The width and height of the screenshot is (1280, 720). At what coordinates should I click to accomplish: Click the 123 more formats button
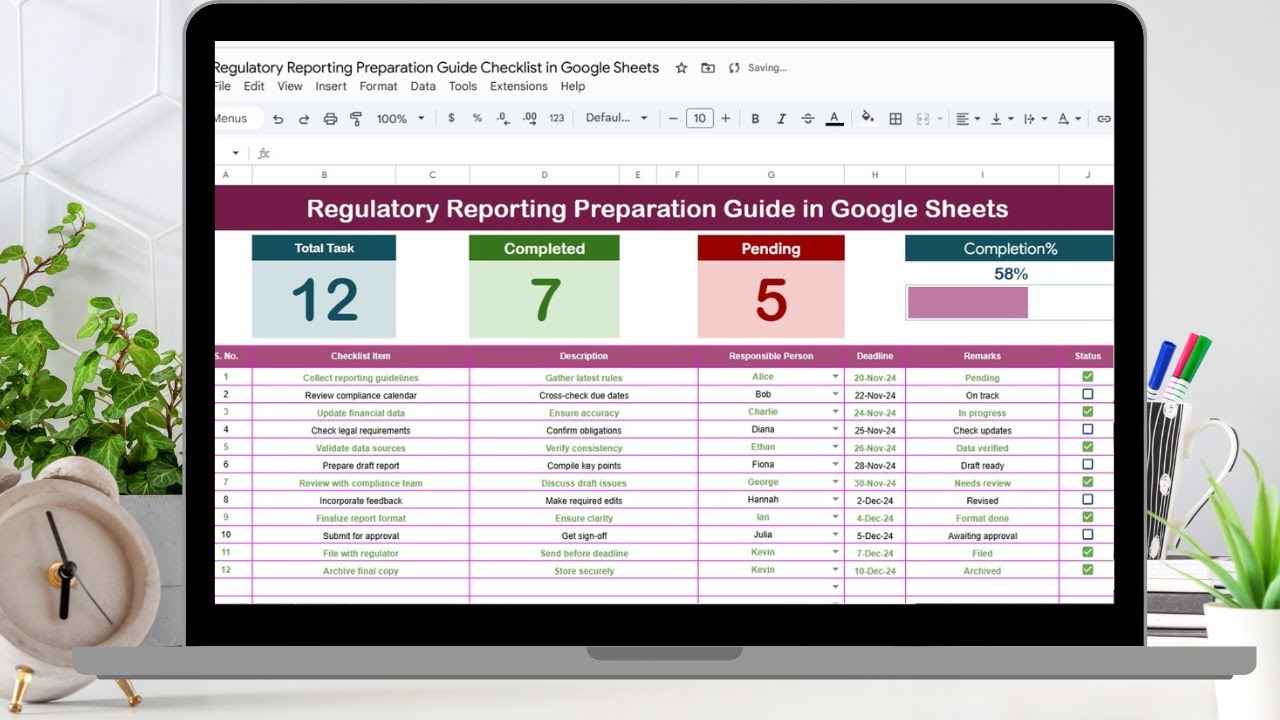tap(557, 118)
